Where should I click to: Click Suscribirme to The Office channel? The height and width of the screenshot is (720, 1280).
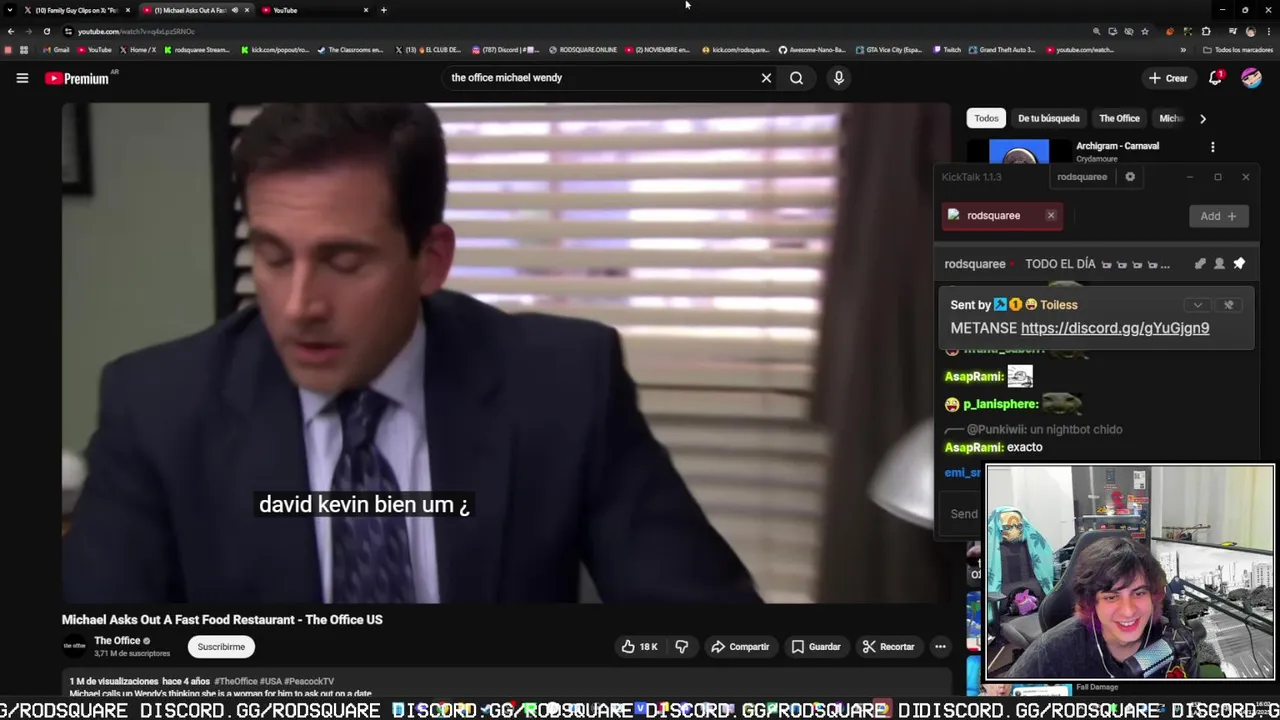pos(221,647)
